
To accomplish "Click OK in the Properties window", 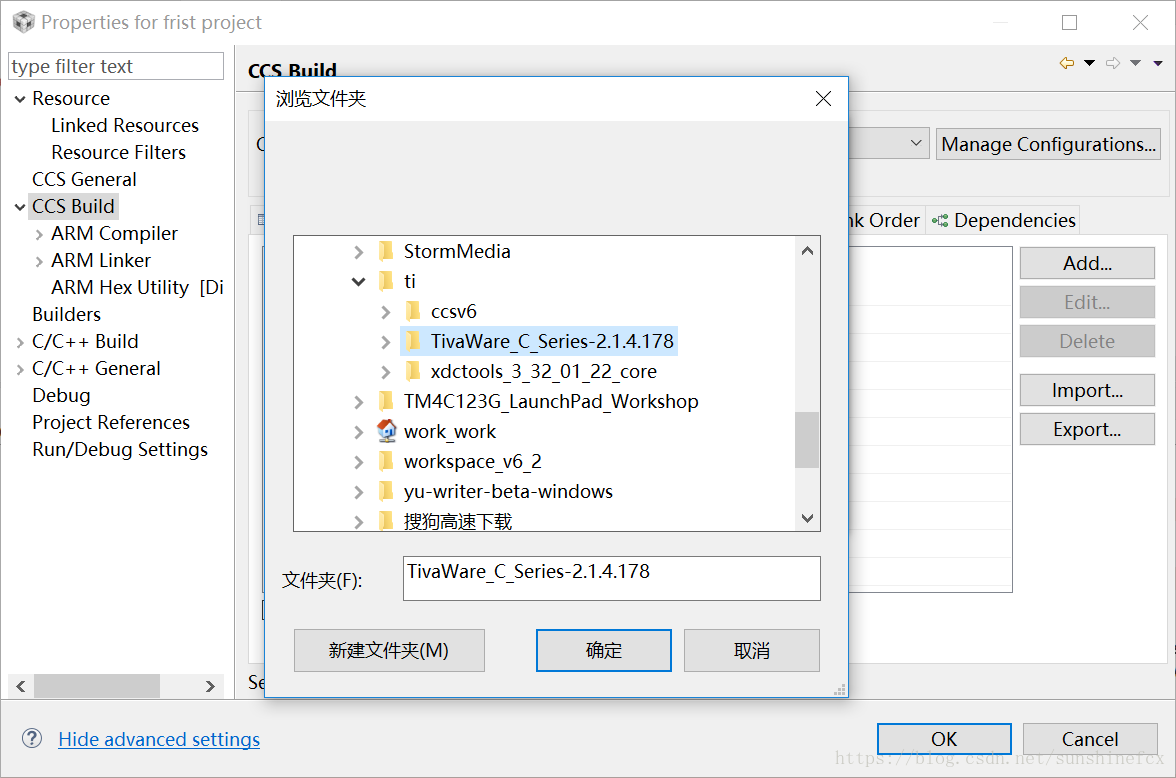I will tap(944, 739).
